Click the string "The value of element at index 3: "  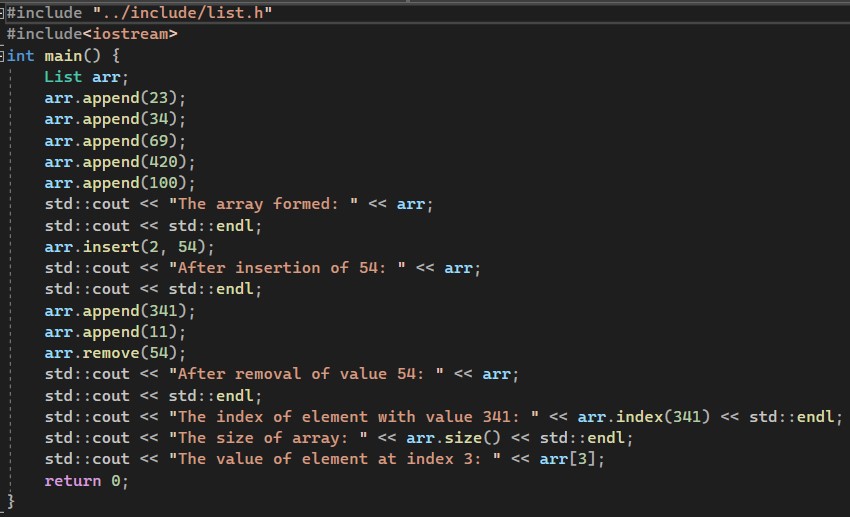[335, 459]
